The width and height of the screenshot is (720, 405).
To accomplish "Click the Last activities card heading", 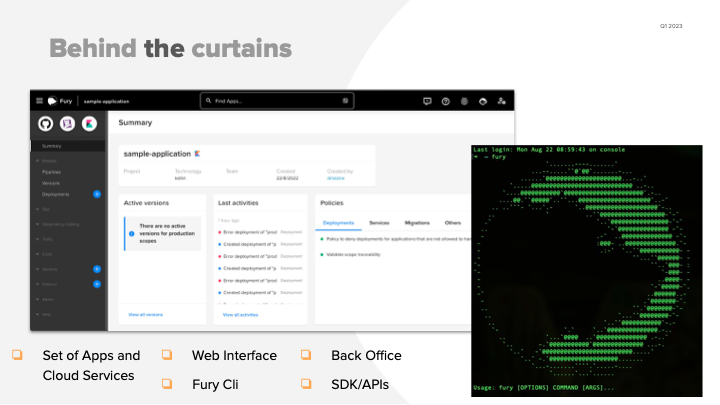I will click(238, 203).
